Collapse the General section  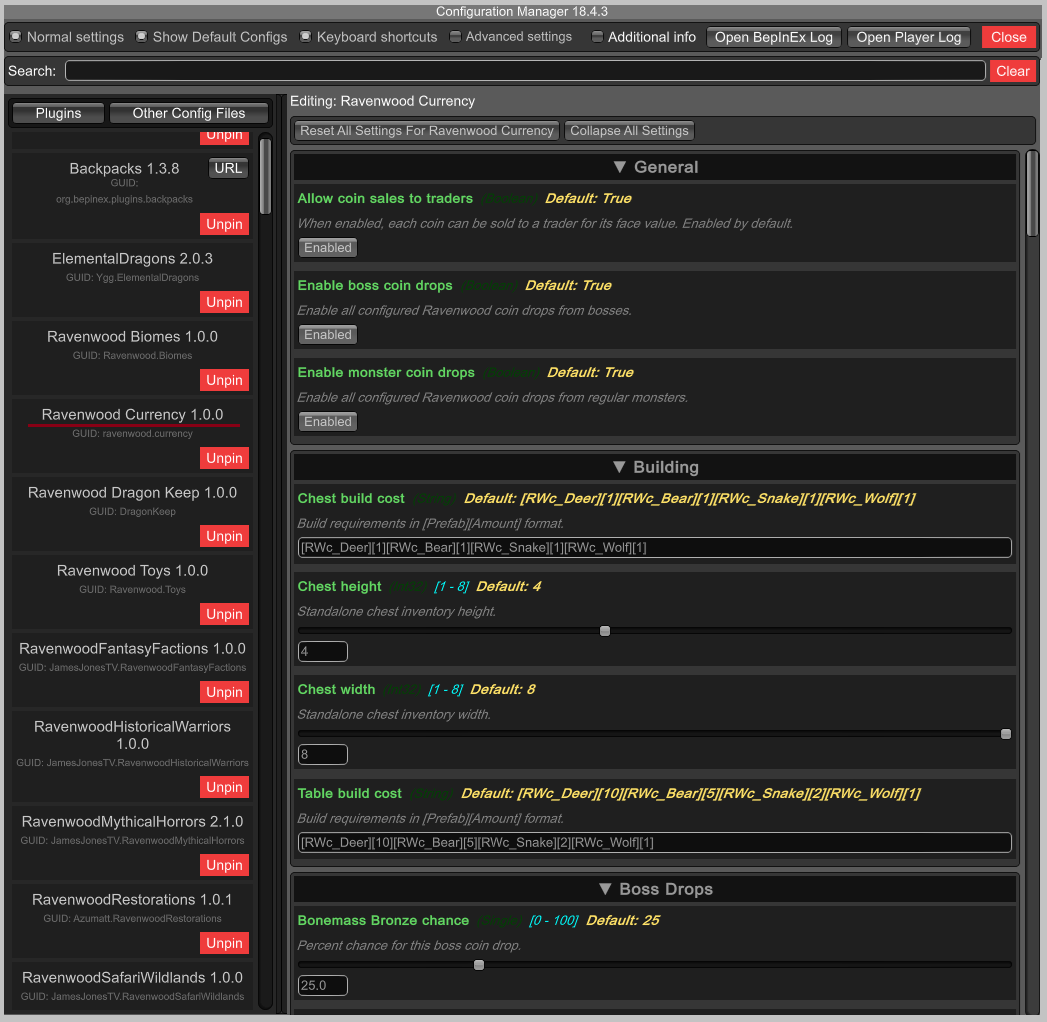[654, 167]
